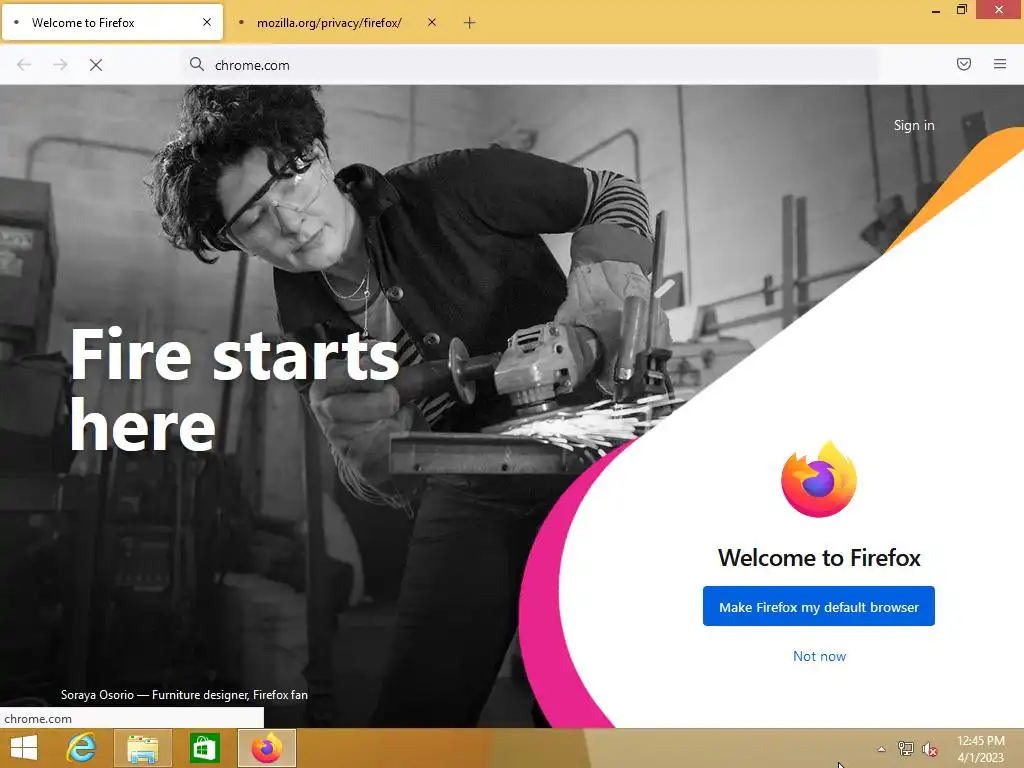
Task: Click the Sign in link
Action: coord(914,125)
